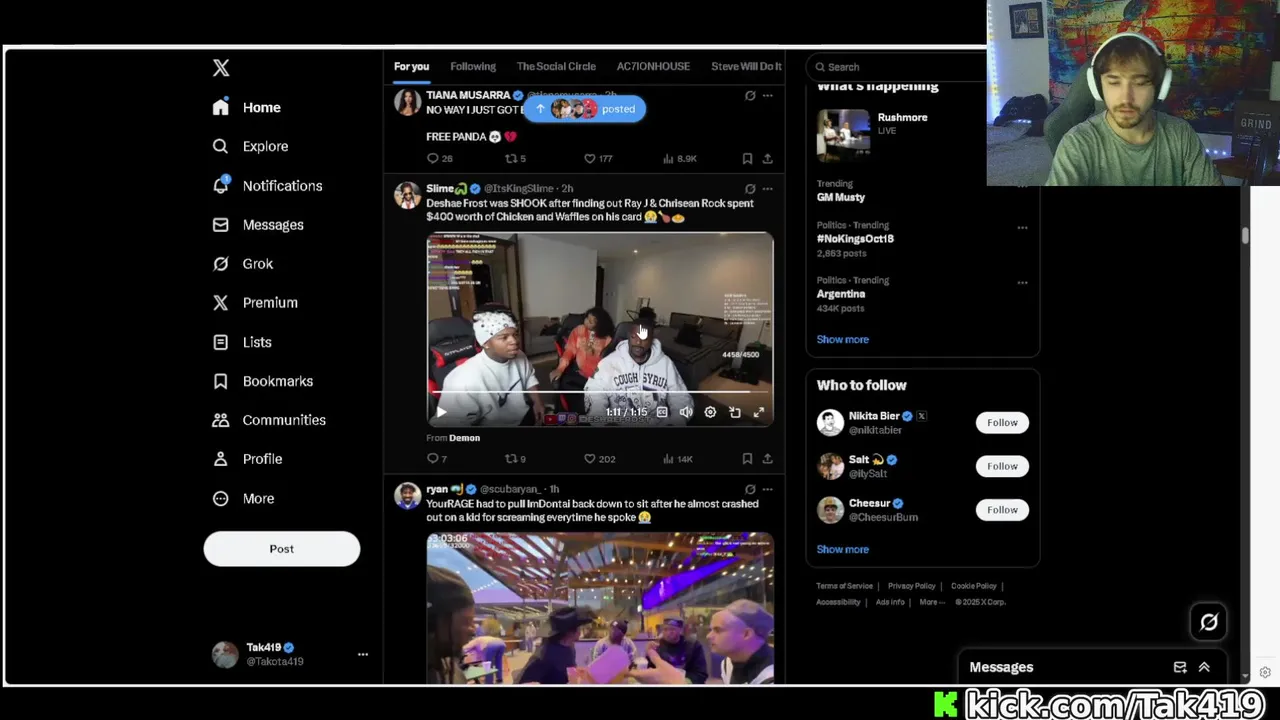Viewport: 1280px width, 720px height.
Task: Open Bookmarks in the sidebar
Action: [x=263, y=381]
